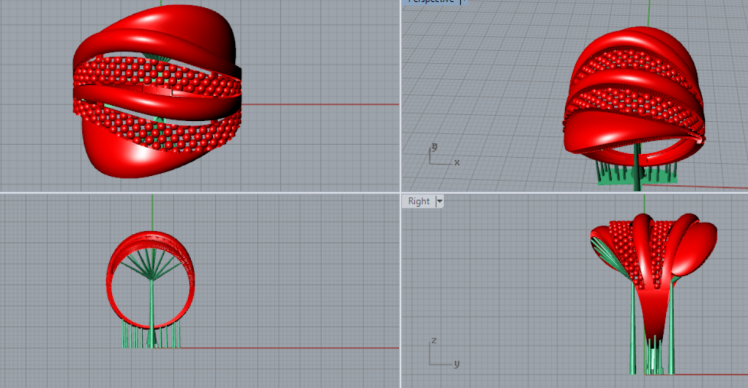Screen dimensions: 748x388
Task: Click the green Y-axis line above top-left ring
Action: 161,3
